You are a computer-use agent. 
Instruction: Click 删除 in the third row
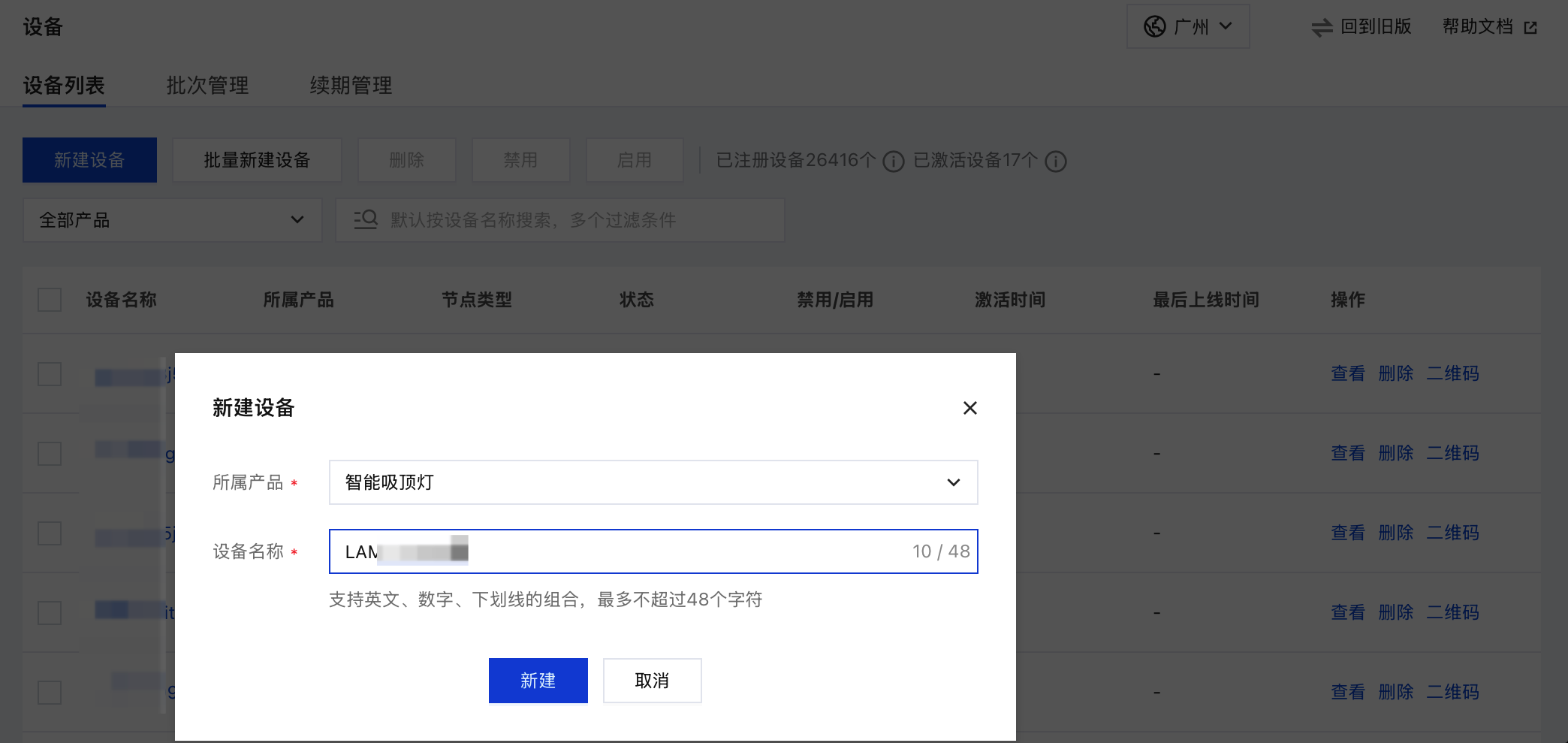coord(1395,533)
